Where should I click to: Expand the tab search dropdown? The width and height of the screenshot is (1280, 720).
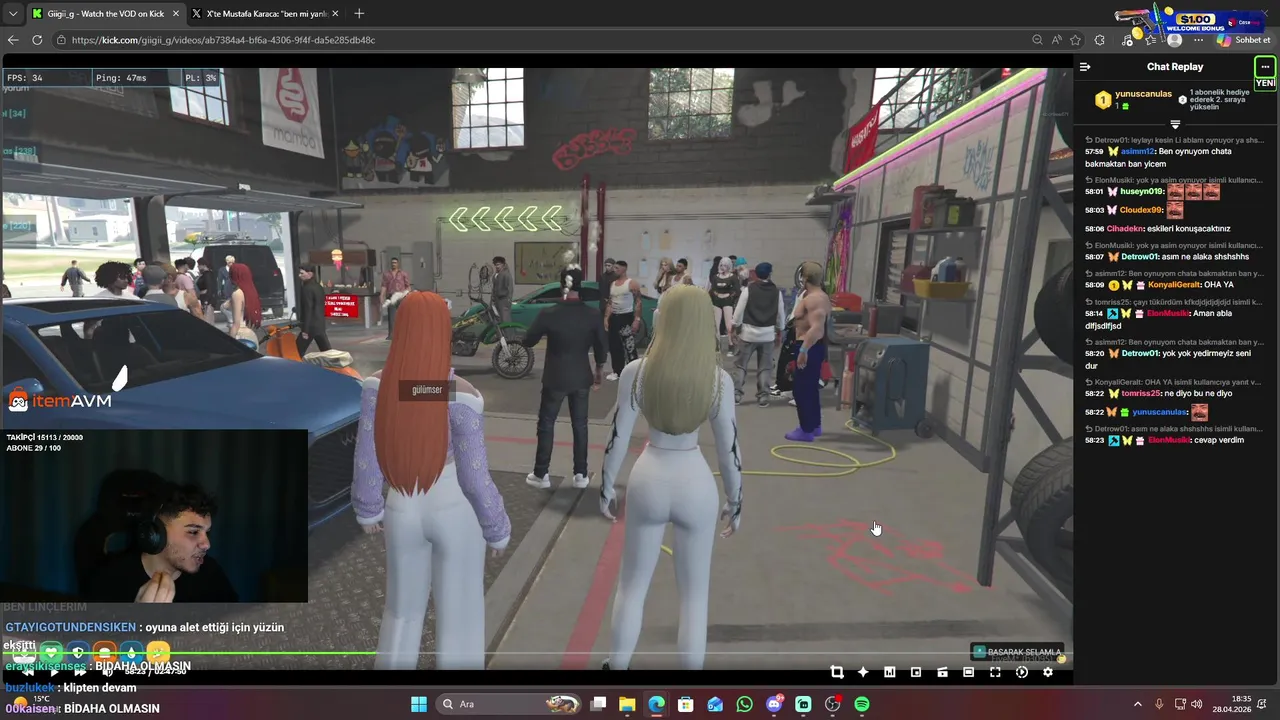coord(13,14)
